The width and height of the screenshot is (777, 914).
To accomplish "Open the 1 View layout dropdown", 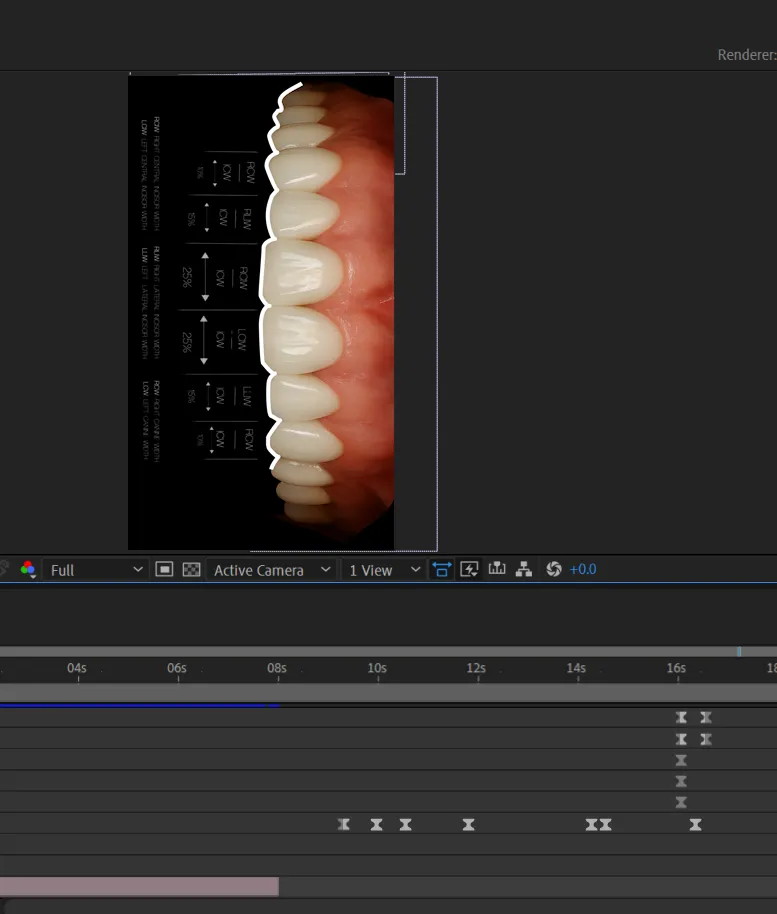I will point(384,569).
